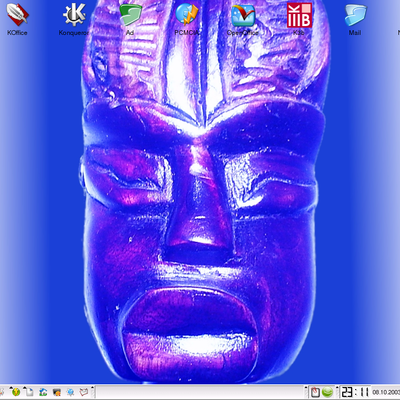This screenshot has height=400, width=400.
Task: Open the Klipper clipboard tray icon
Action: pyautogui.click(x=315, y=392)
